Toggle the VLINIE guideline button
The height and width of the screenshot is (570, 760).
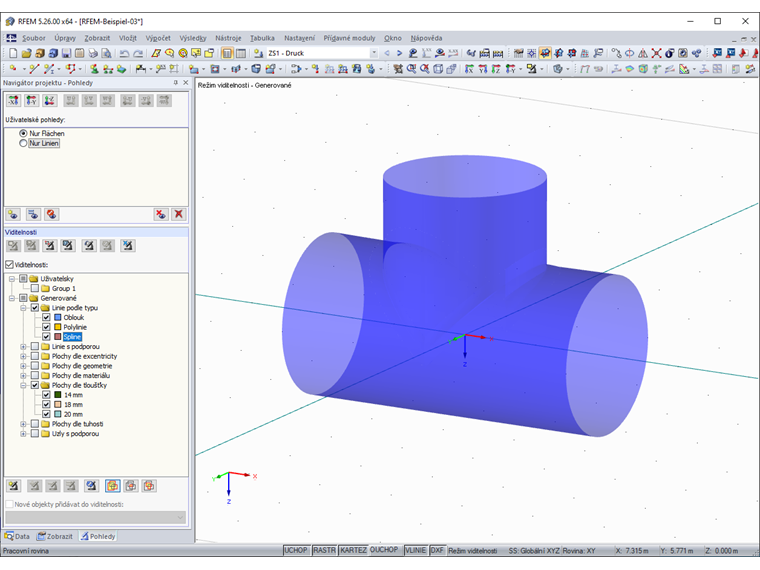click(415, 551)
